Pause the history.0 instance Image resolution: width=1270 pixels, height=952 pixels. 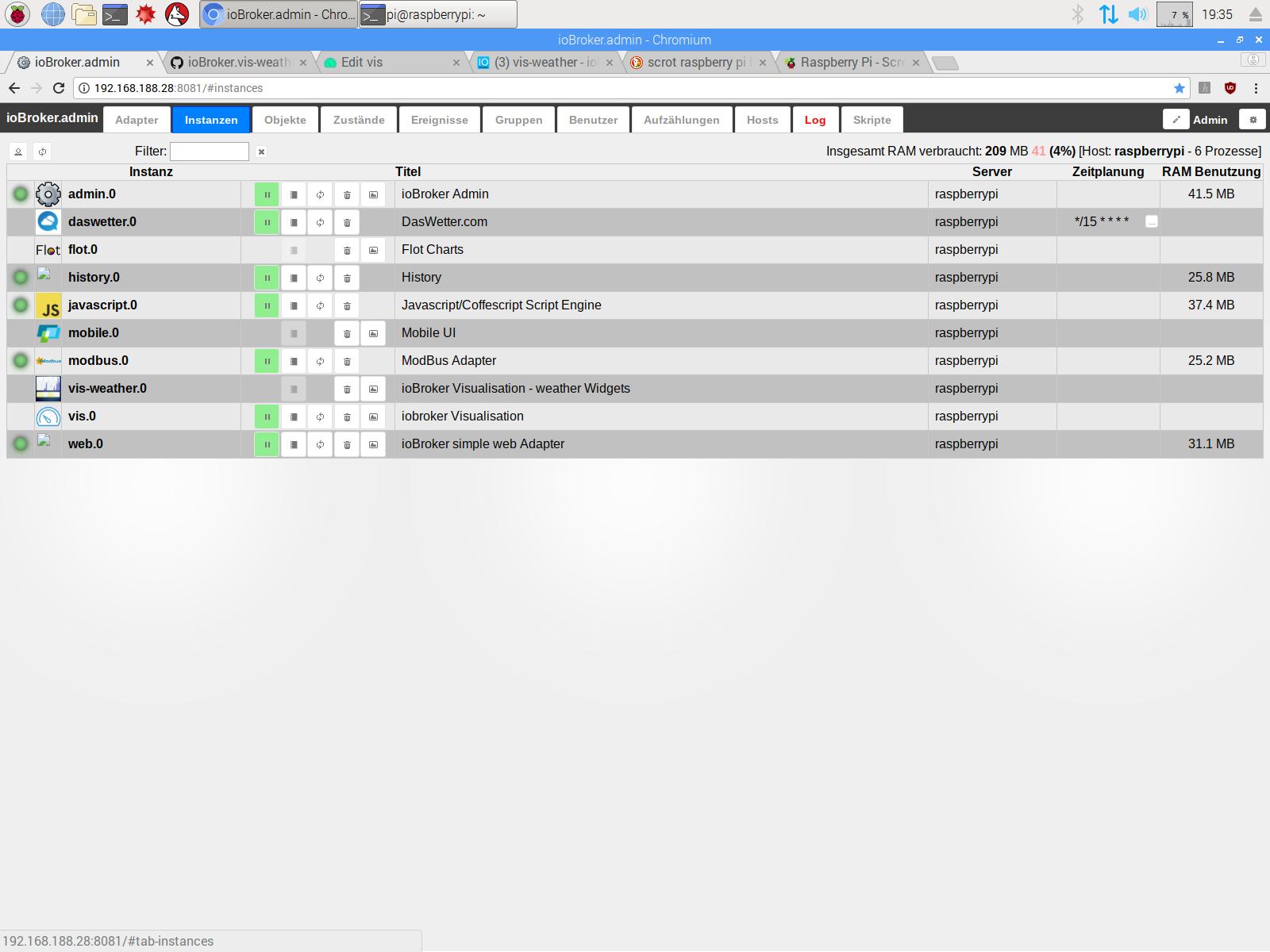(267, 278)
